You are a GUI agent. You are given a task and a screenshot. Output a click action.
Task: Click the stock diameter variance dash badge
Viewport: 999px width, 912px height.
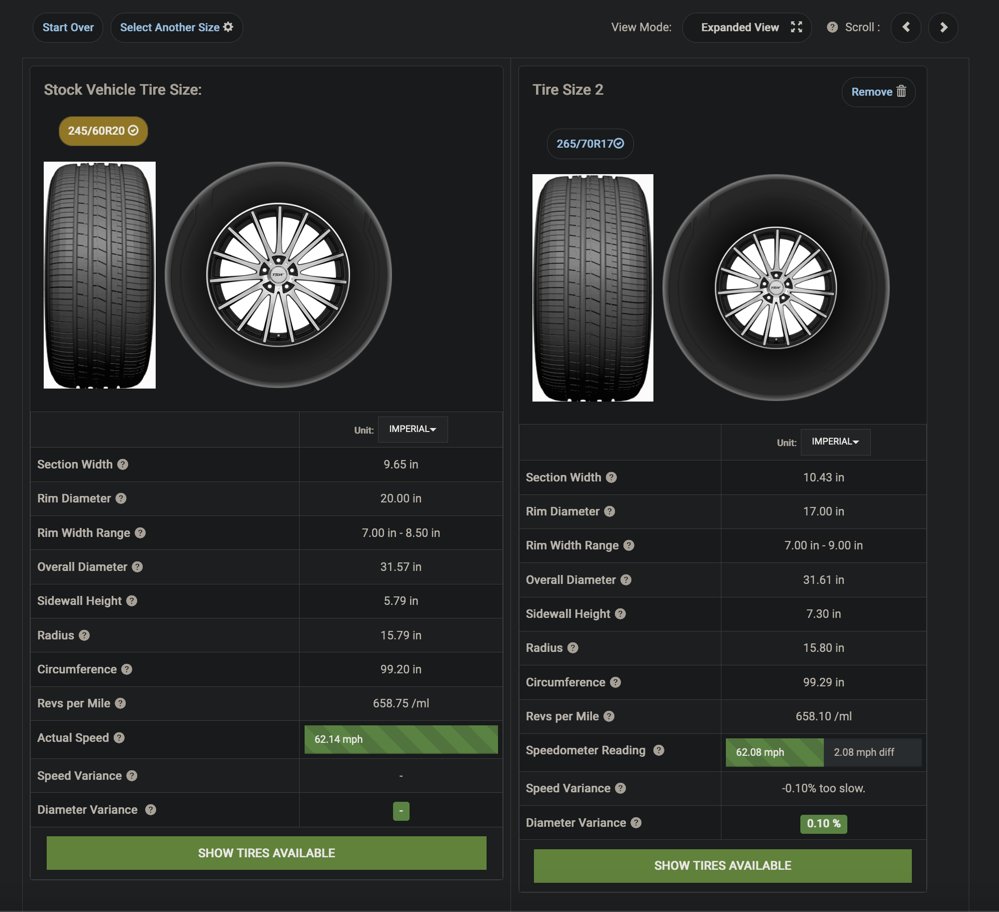click(401, 811)
